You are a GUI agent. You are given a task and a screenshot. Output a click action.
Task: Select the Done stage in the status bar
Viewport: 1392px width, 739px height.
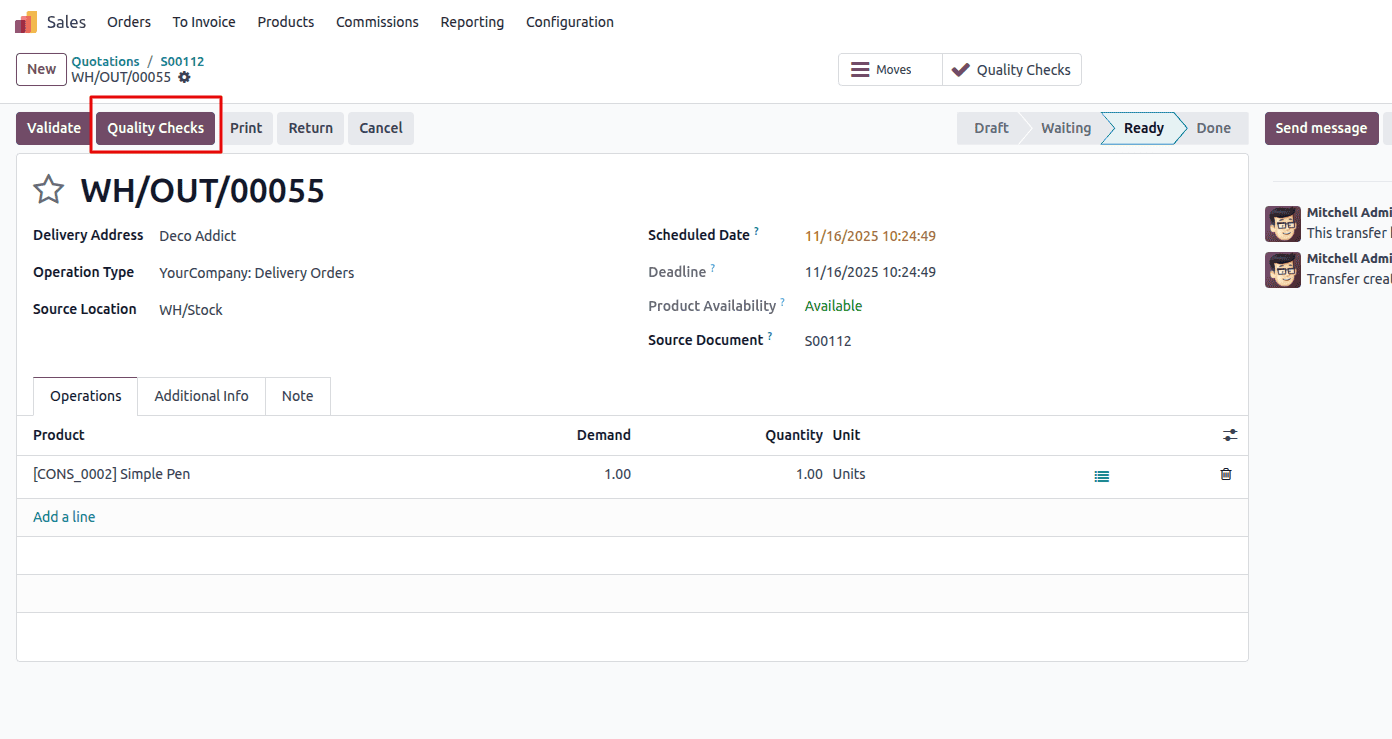pyautogui.click(x=1213, y=128)
